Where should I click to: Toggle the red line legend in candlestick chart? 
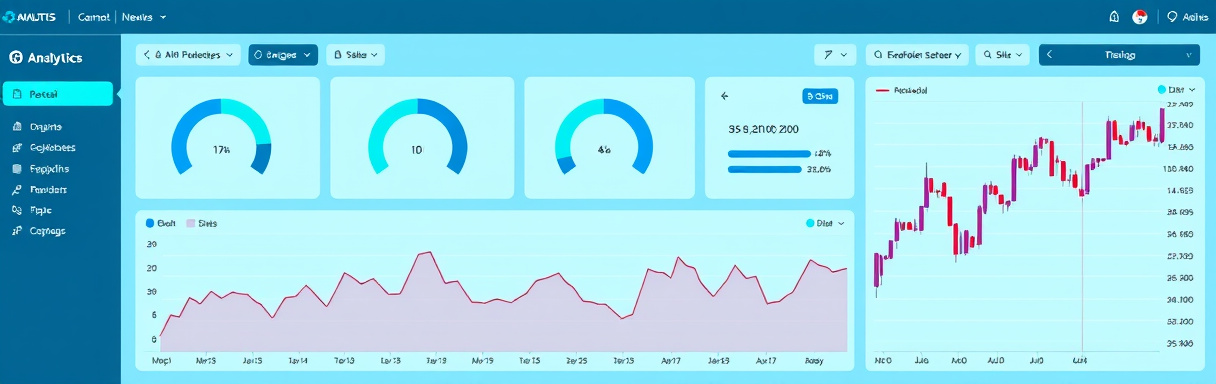tap(882, 90)
